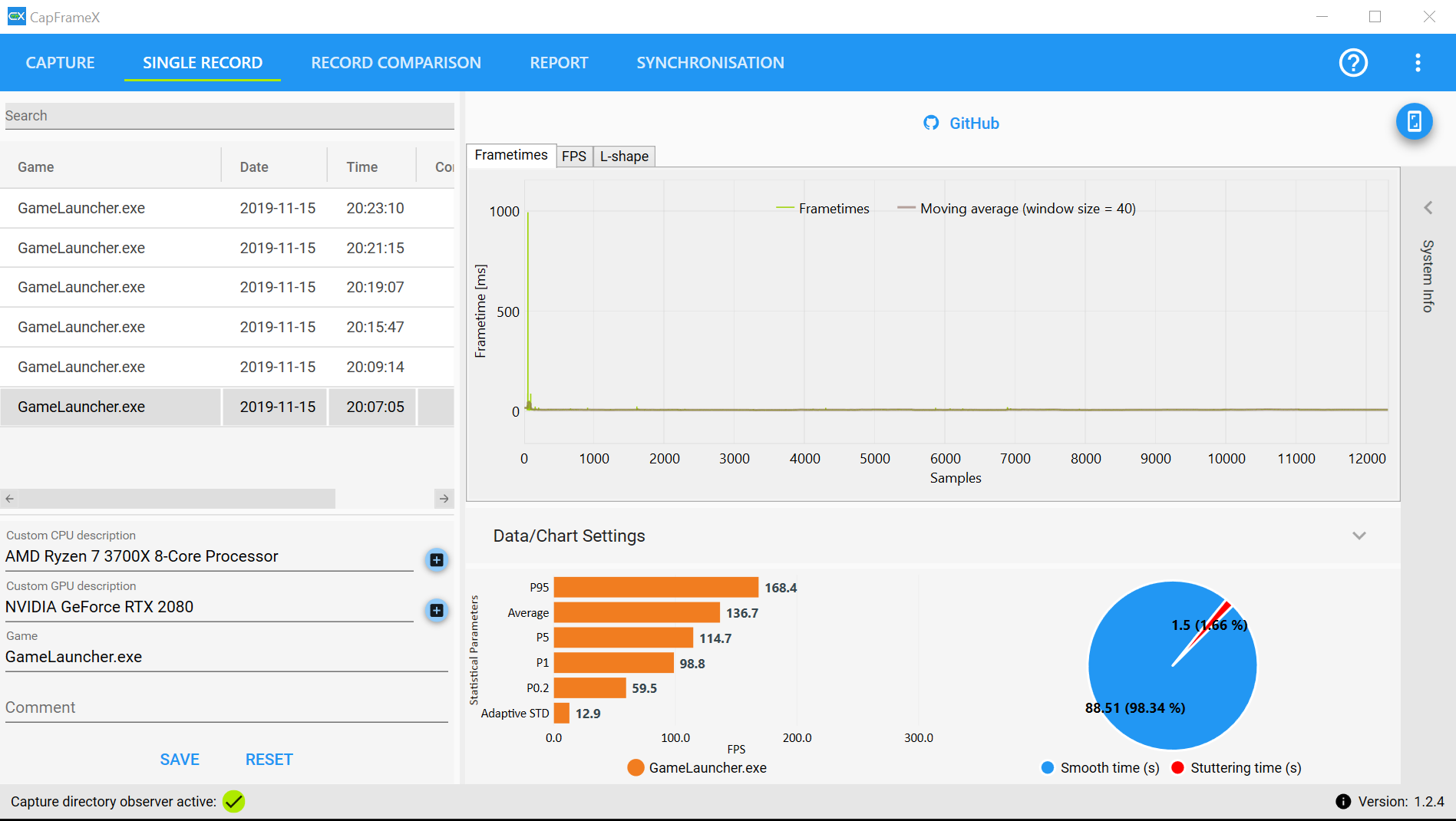
Task: Click the Average FPS bar
Action: [x=636, y=612]
